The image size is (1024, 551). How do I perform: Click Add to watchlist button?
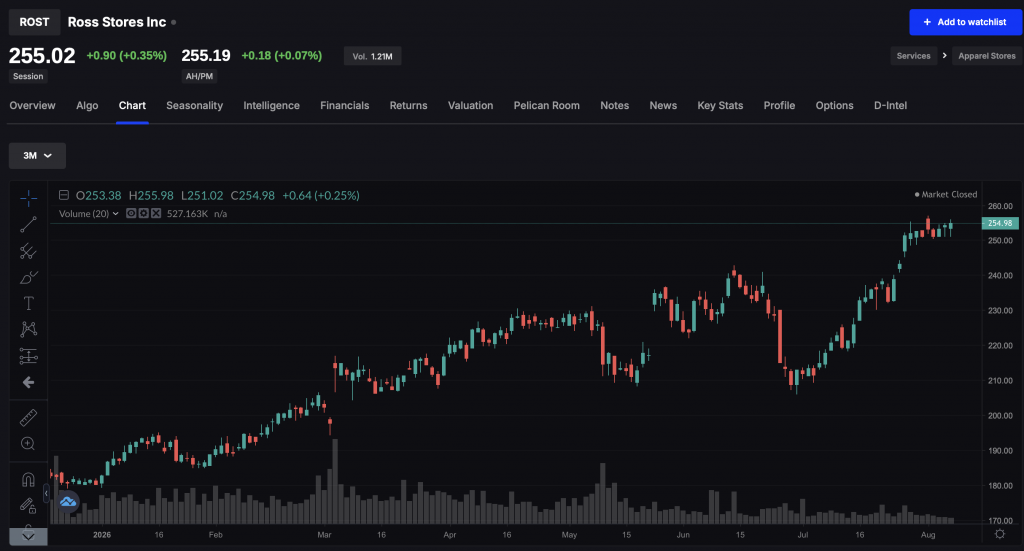click(965, 22)
